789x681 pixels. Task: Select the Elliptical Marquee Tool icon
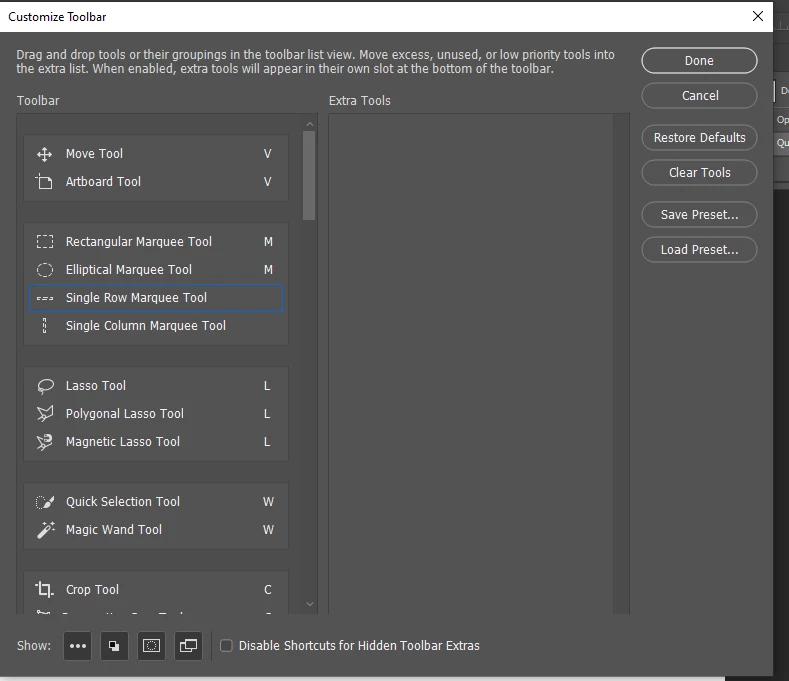click(45, 270)
